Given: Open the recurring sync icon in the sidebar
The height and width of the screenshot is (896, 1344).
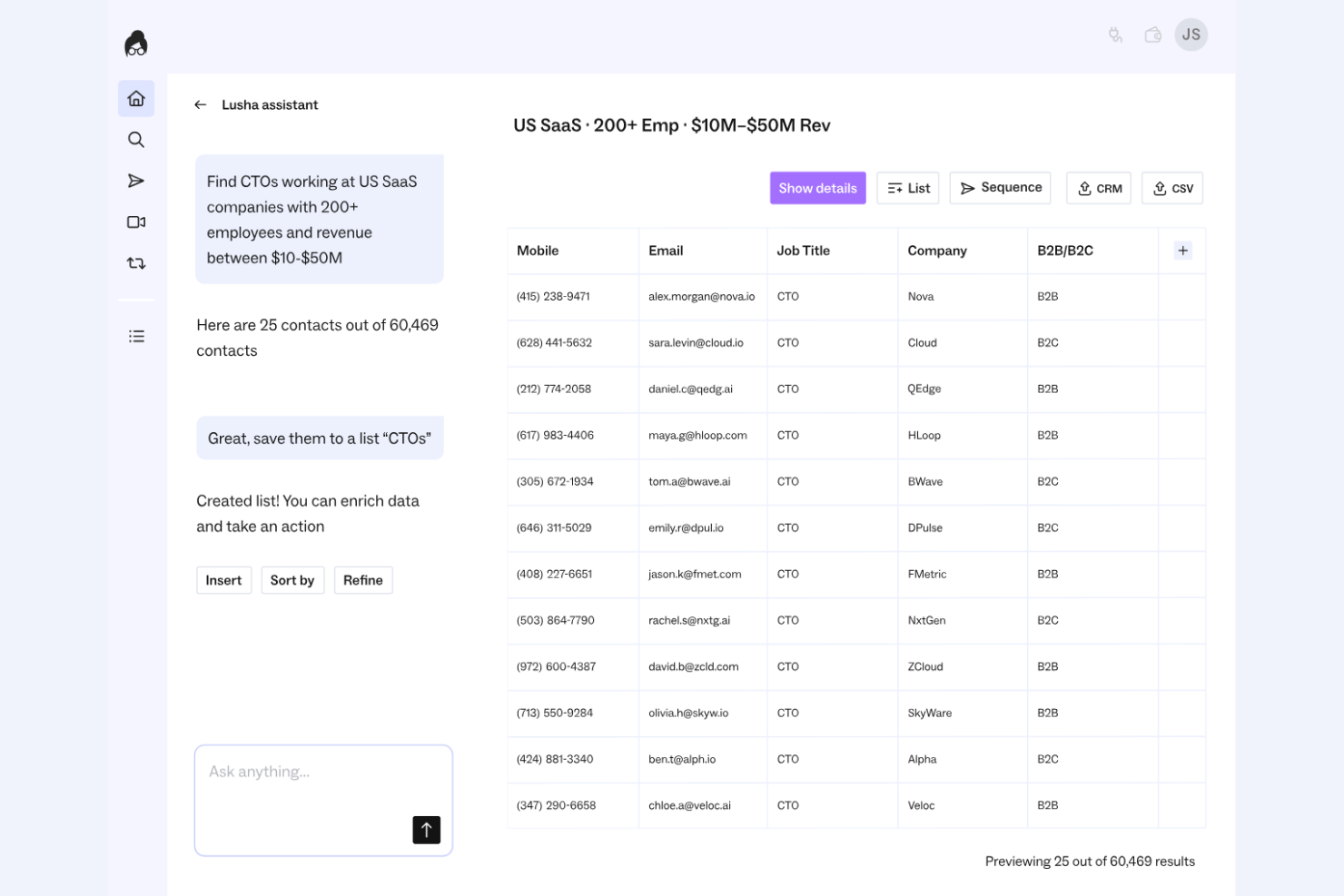Looking at the screenshot, I should (x=136, y=262).
